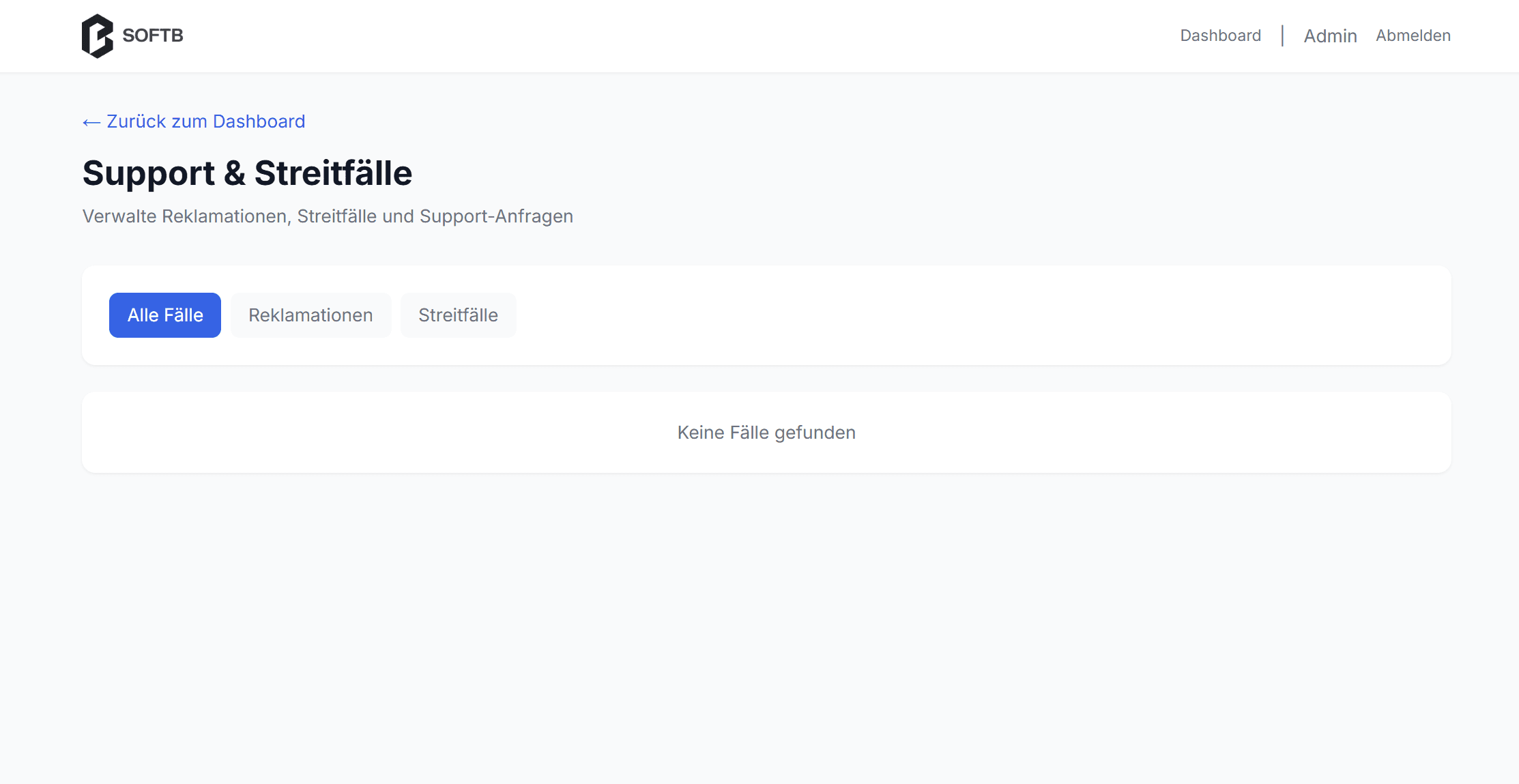Click the Admin user label
1519x784 pixels.
click(1330, 36)
